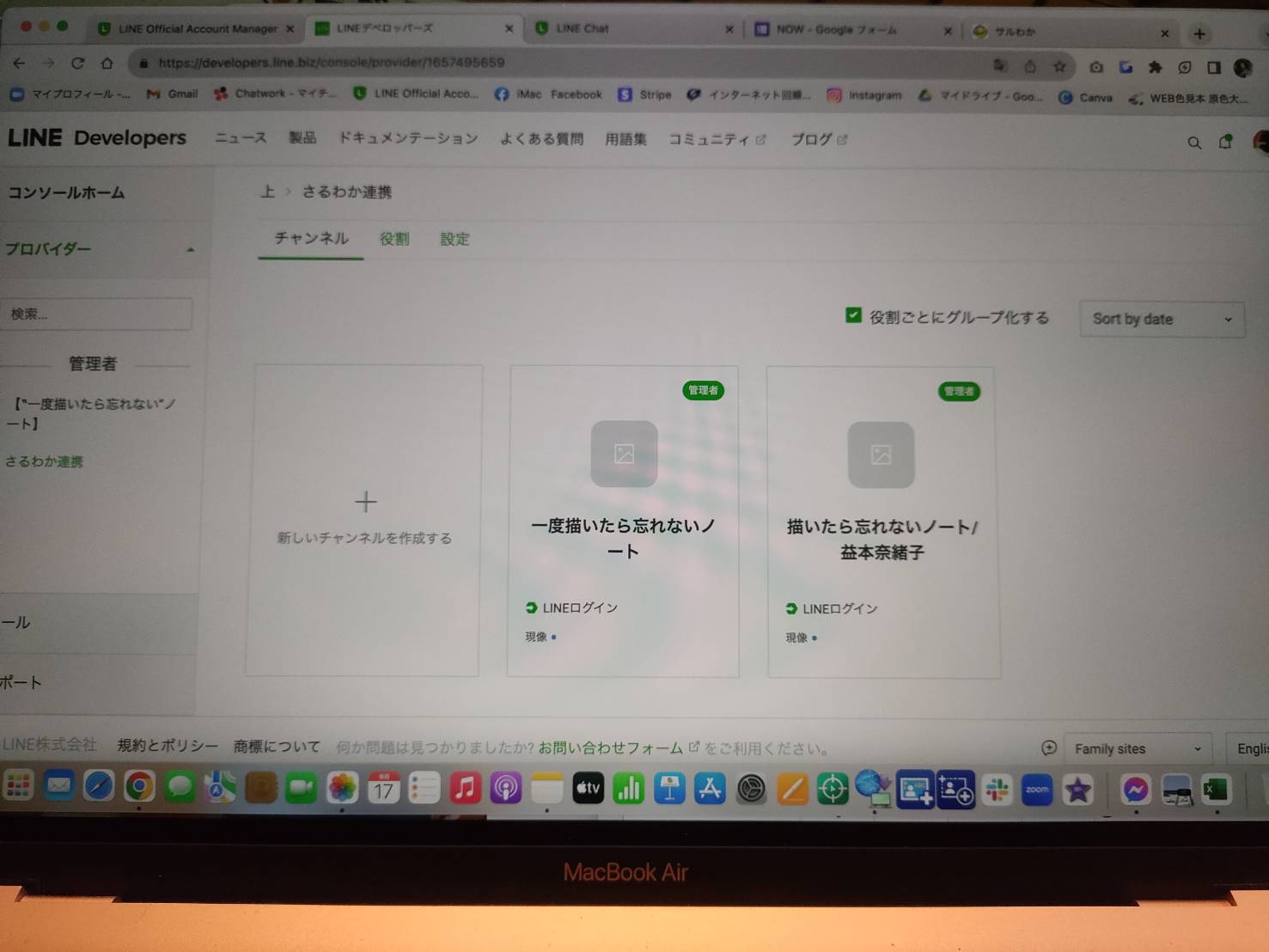Image resolution: width=1269 pixels, height=952 pixels.
Task: Open the Instagram bookmark
Action: [864, 95]
